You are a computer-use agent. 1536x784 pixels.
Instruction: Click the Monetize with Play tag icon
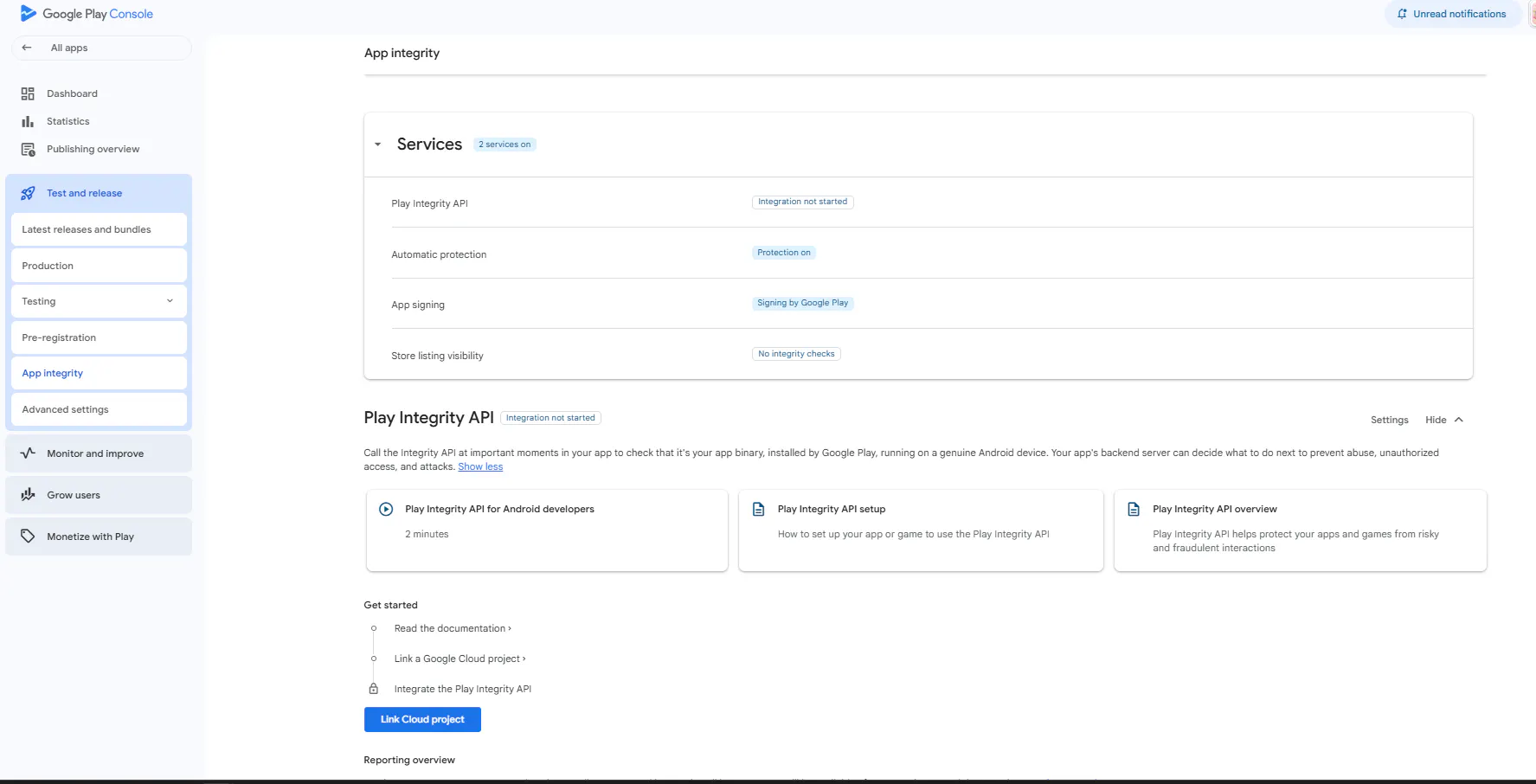(28, 536)
